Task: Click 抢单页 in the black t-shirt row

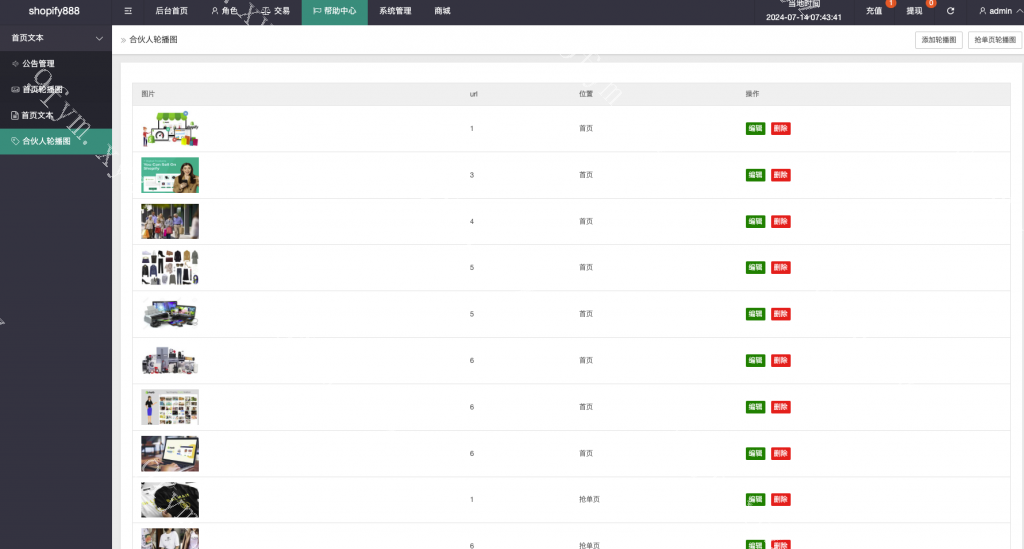Action: (x=589, y=499)
